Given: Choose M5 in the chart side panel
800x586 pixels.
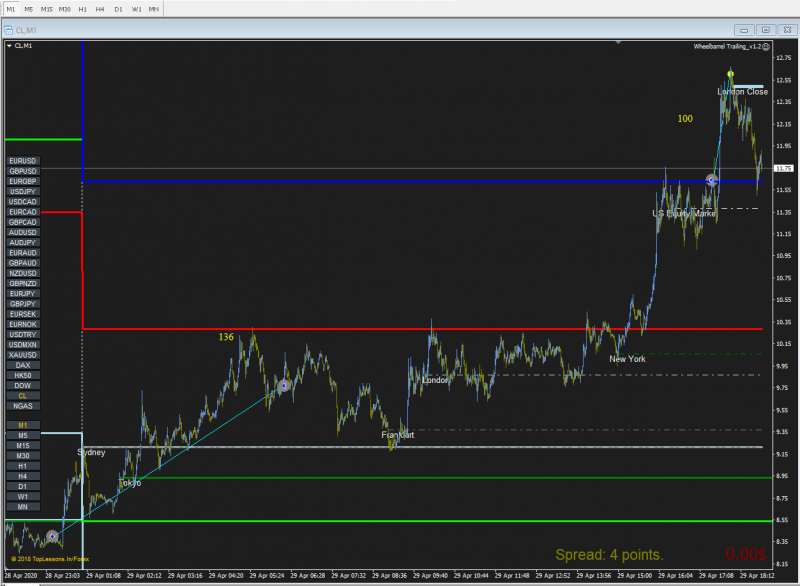Looking at the screenshot, I should click(23, 436).
